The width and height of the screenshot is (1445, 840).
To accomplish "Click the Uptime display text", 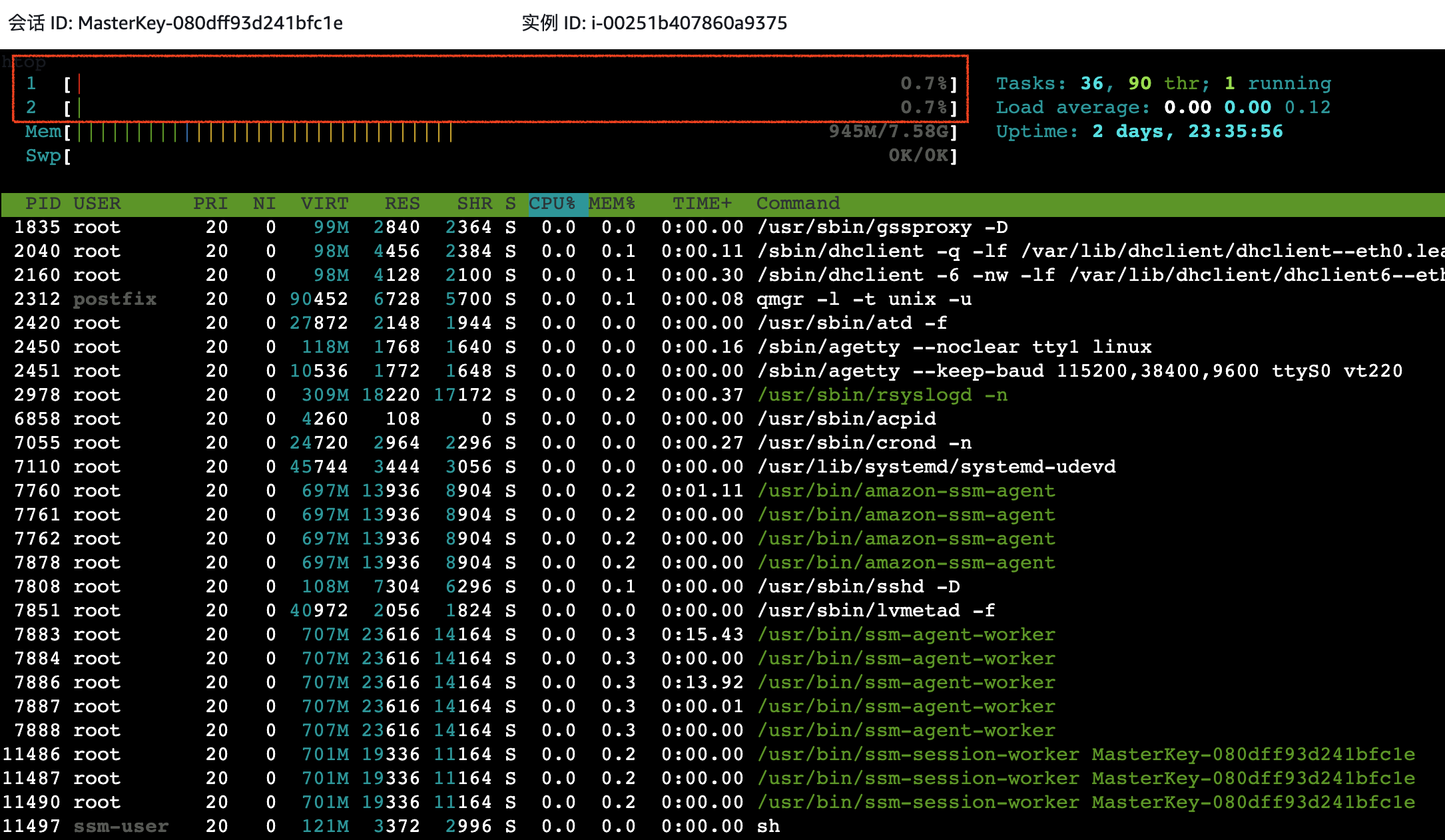I will point(1139,132).
